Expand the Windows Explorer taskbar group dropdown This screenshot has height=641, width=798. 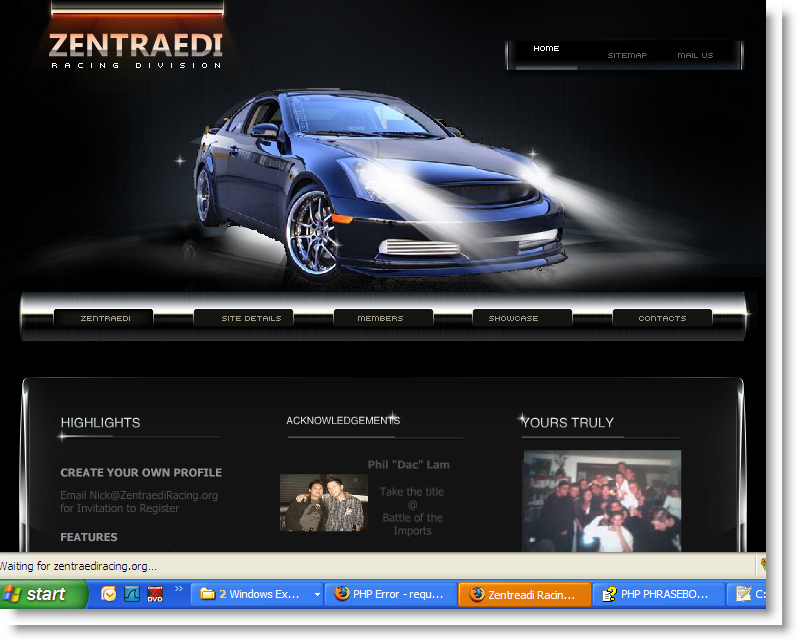(317, 594)
